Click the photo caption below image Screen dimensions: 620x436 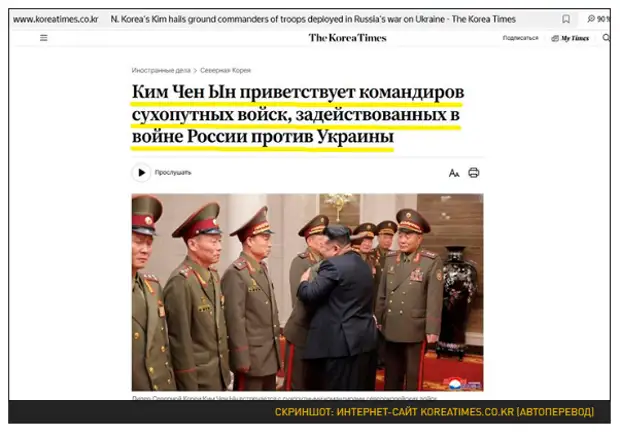284,397
